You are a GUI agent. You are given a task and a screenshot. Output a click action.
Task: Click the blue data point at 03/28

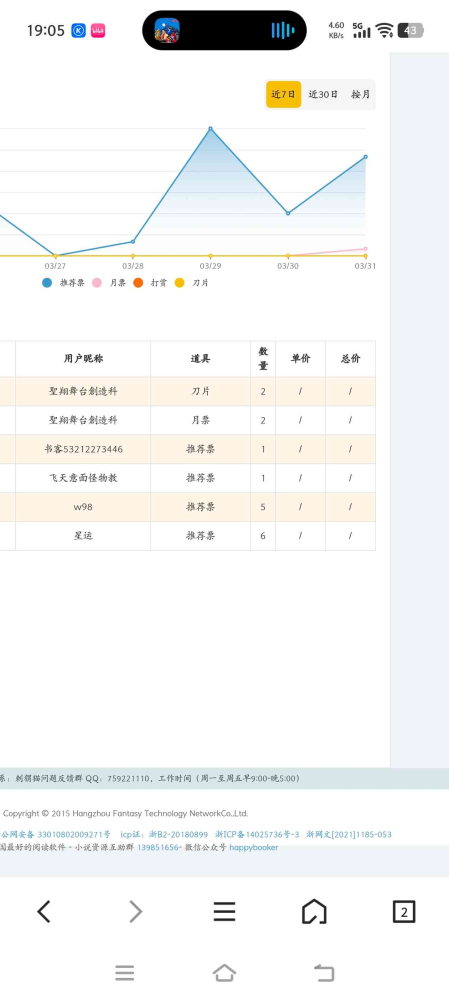133,241
